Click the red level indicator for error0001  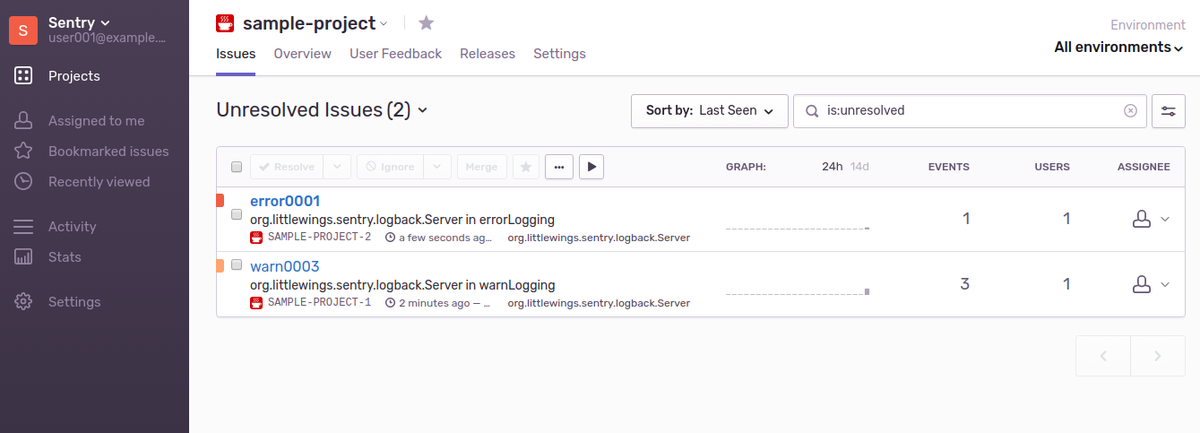(220, 201)
